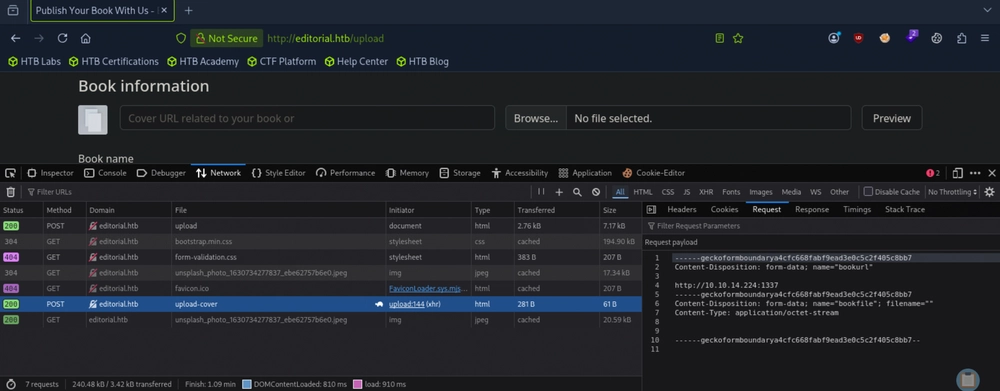Select the form-validation.css request row
The height and width of the screenshot is (391, 1000).
320,257
